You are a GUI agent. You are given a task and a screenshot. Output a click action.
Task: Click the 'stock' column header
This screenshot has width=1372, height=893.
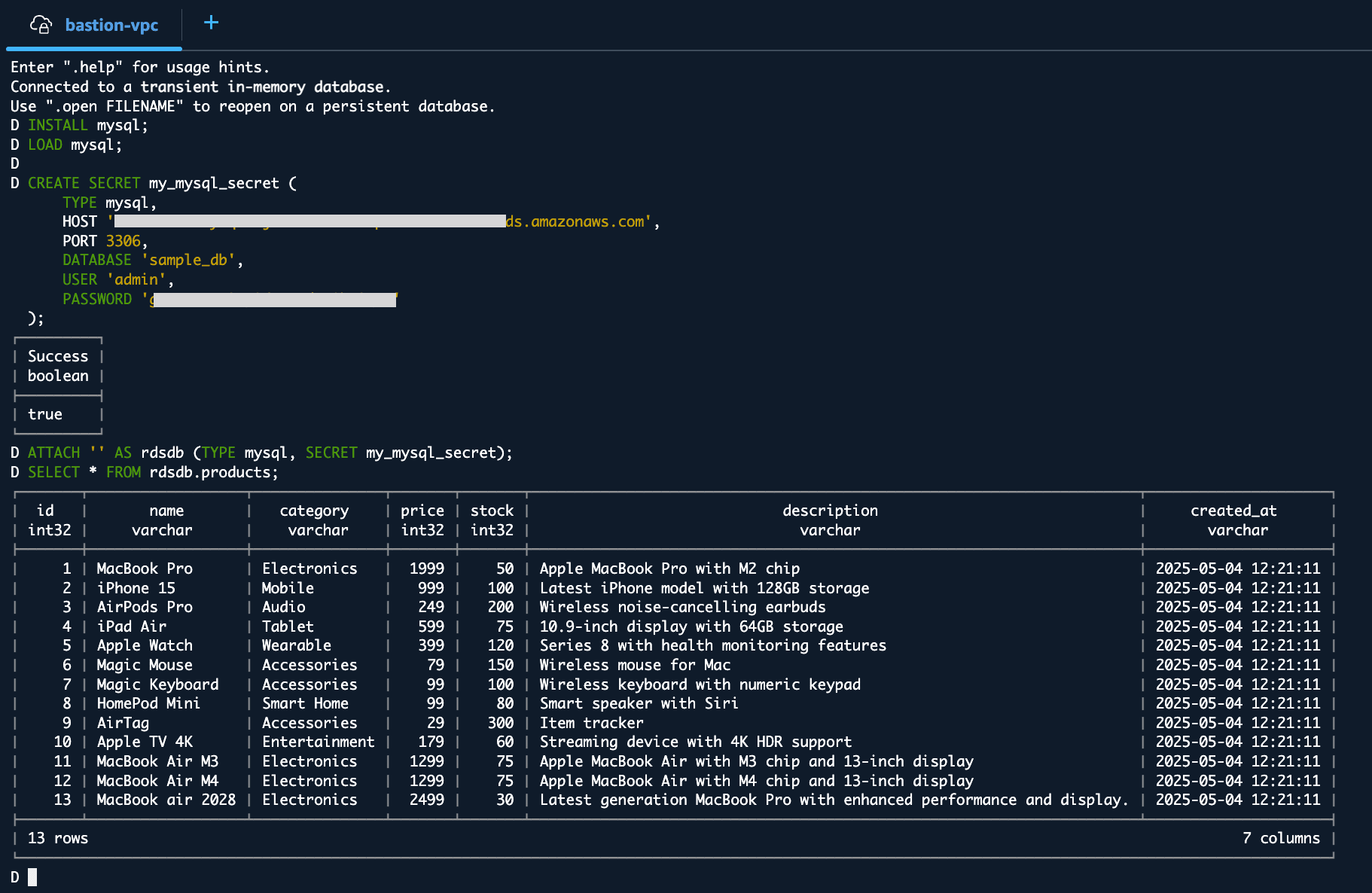coord(492,511)
